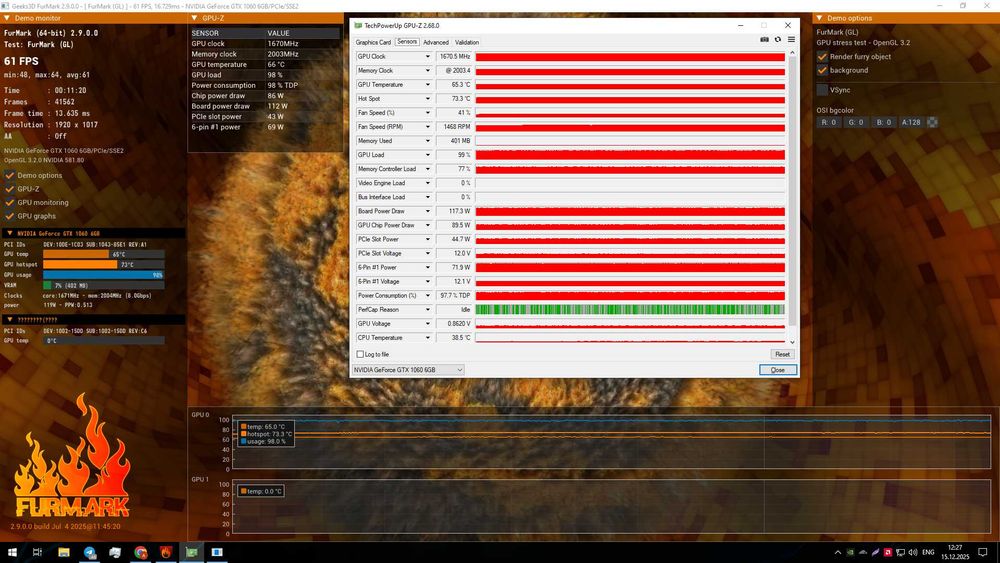Enable Log to file in GPU-Z
Image resolution: width=1000 pixels, height=563 pixels.
360,355
